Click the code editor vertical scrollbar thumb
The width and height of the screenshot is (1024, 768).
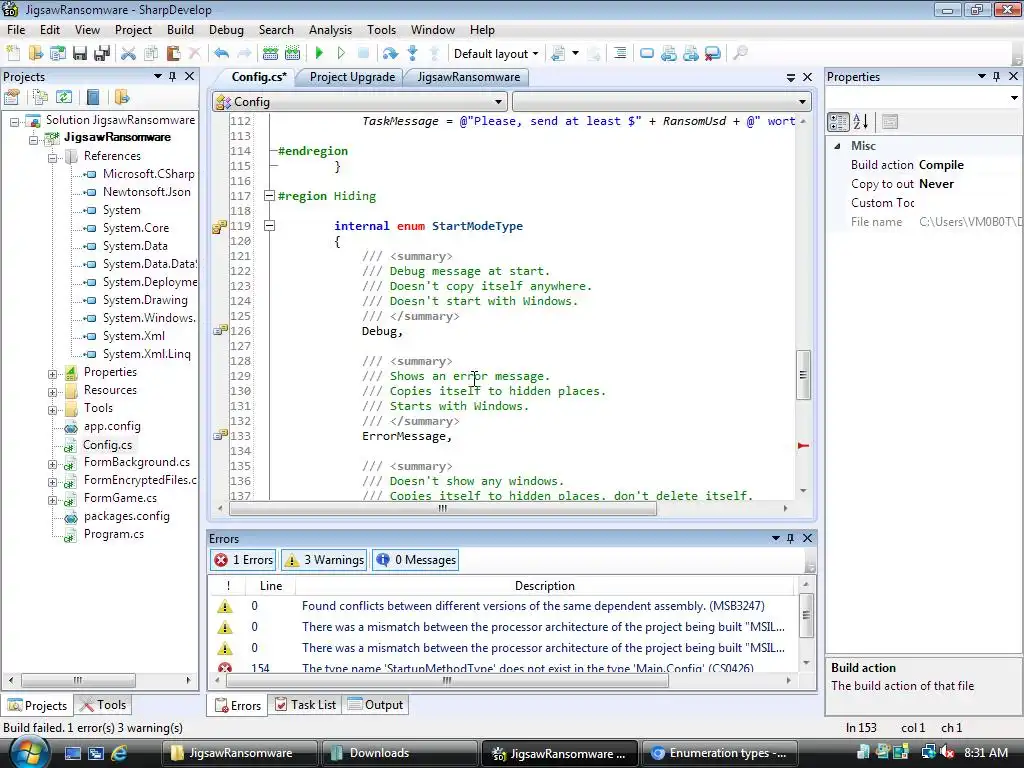pyautogui.click(x=803, y=375)
